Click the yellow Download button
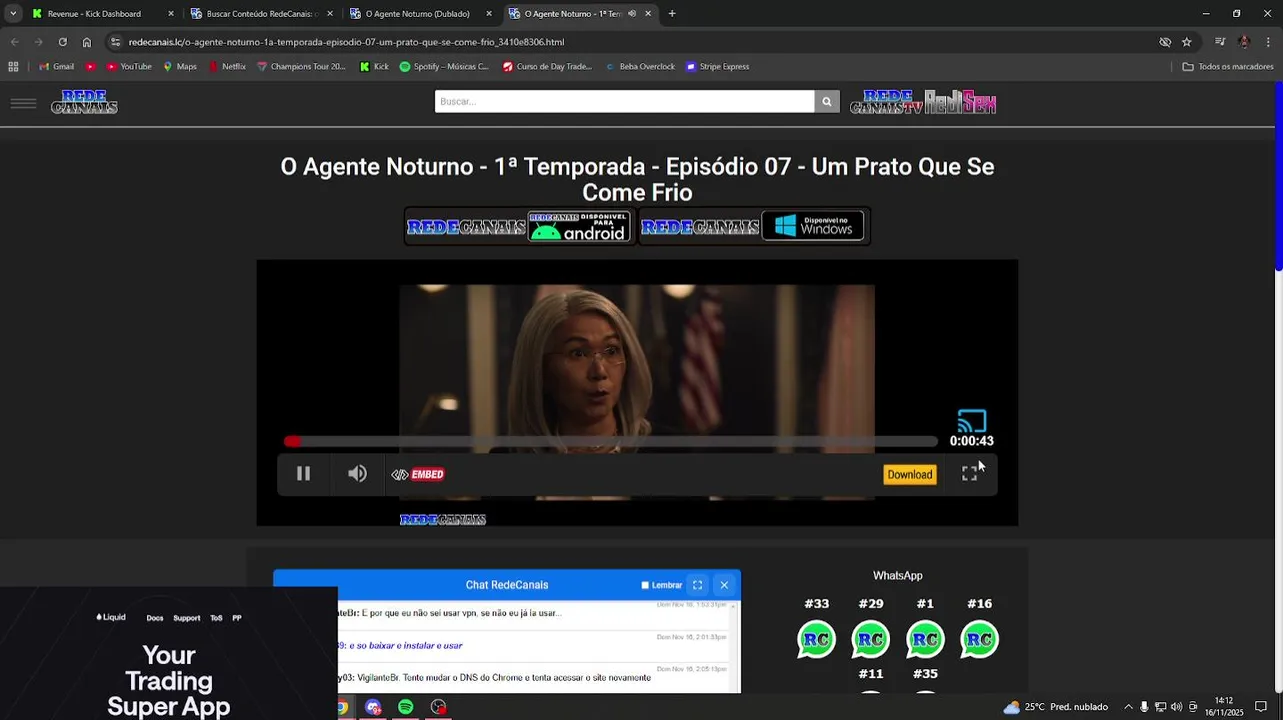 (x=909, y=475)
